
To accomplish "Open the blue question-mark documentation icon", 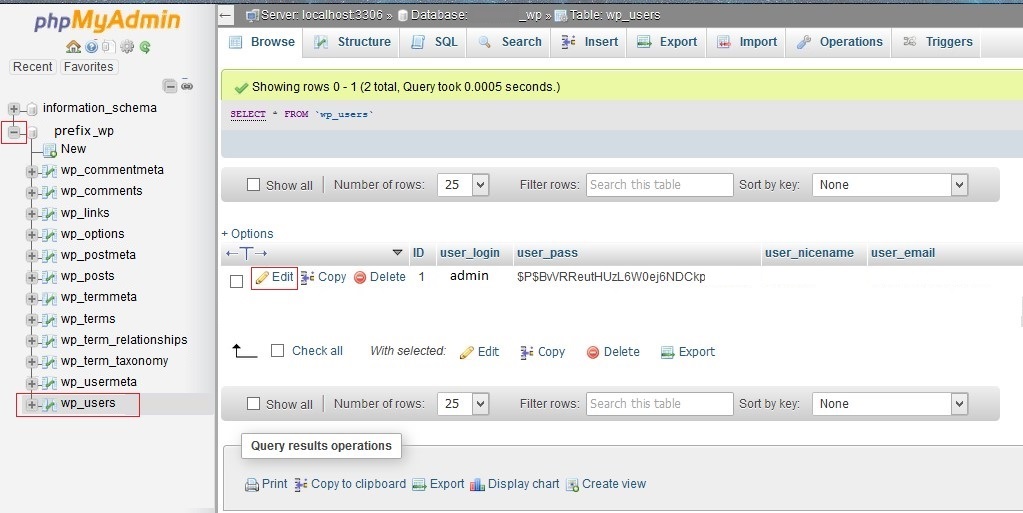I will 92,46.
